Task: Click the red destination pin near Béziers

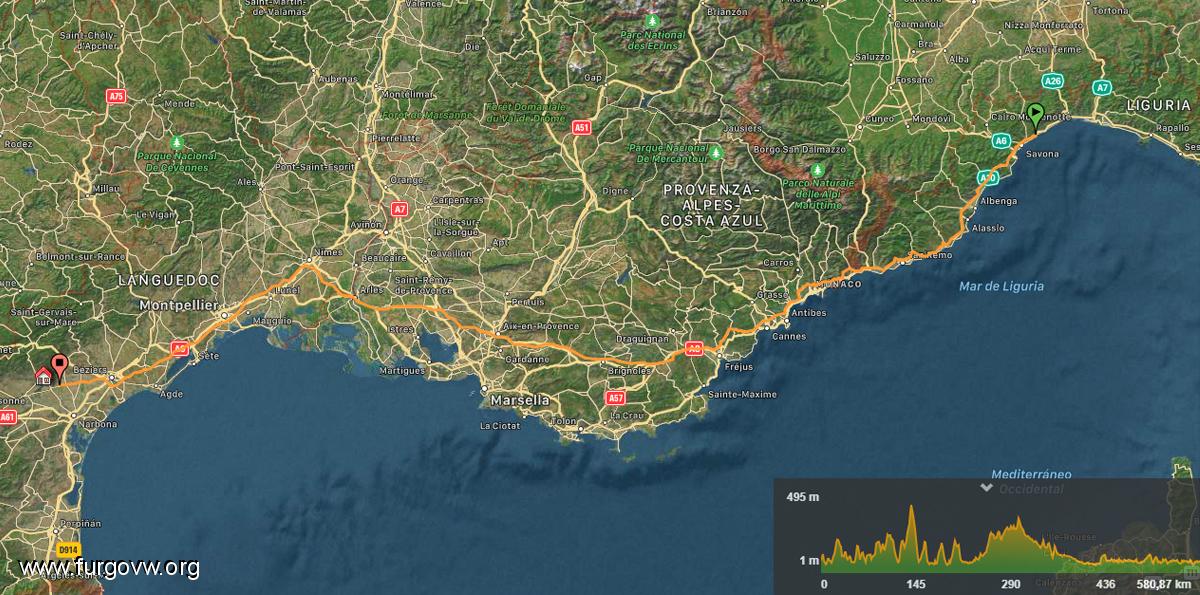Action: (x=59, y=369)
